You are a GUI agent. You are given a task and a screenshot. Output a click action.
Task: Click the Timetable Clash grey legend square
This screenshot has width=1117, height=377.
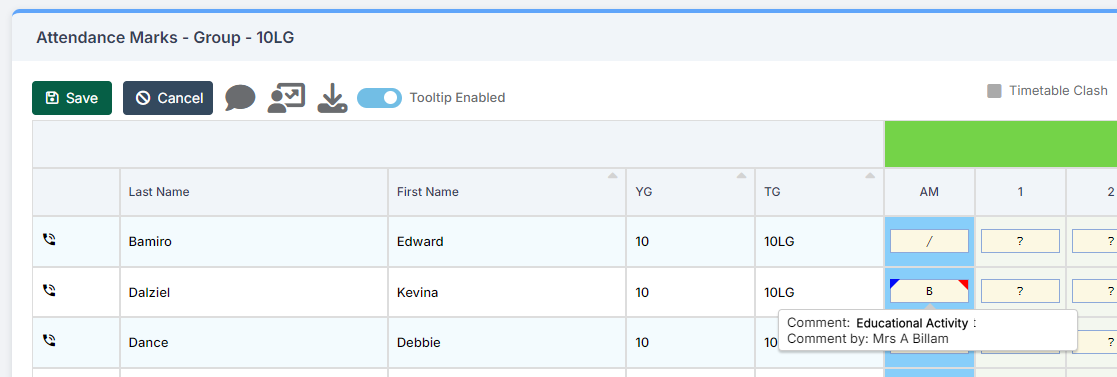coord(994,91)
